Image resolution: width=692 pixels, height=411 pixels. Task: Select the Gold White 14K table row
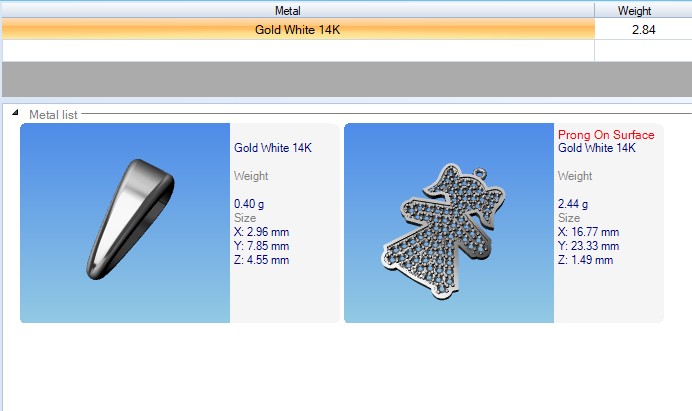(297, 29)
